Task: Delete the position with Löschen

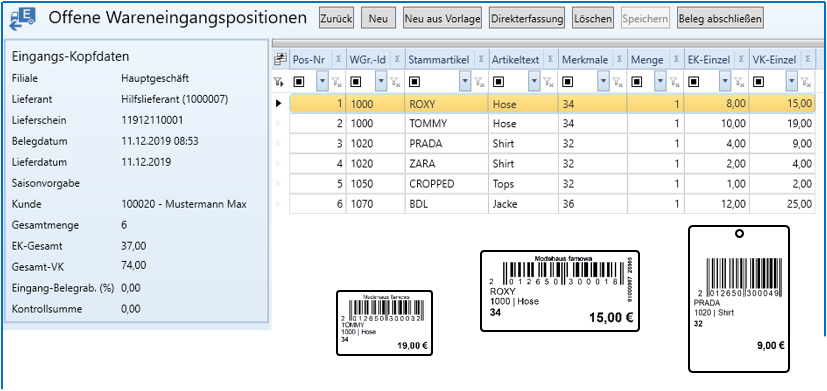Action: tap(593, 18)
